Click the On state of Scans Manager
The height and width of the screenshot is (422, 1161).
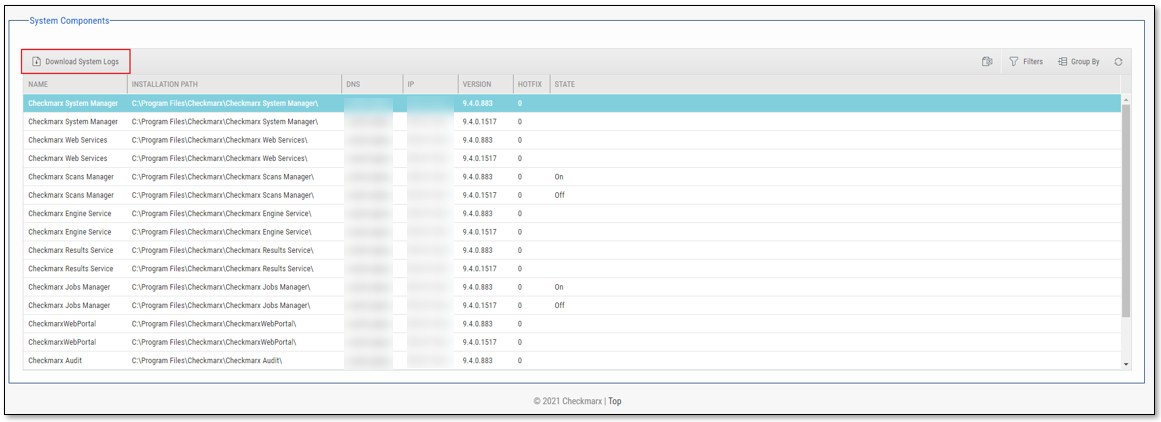[559, 177]
